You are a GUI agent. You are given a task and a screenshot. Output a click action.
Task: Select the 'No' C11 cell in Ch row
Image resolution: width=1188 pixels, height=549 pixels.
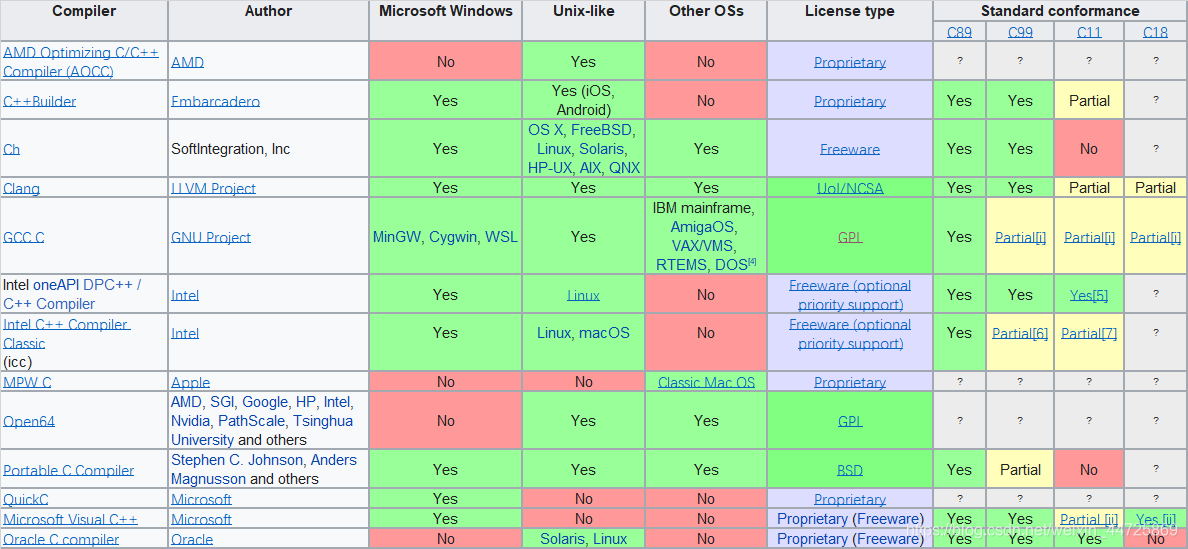pyautogui.click(x=1089, y=149)
